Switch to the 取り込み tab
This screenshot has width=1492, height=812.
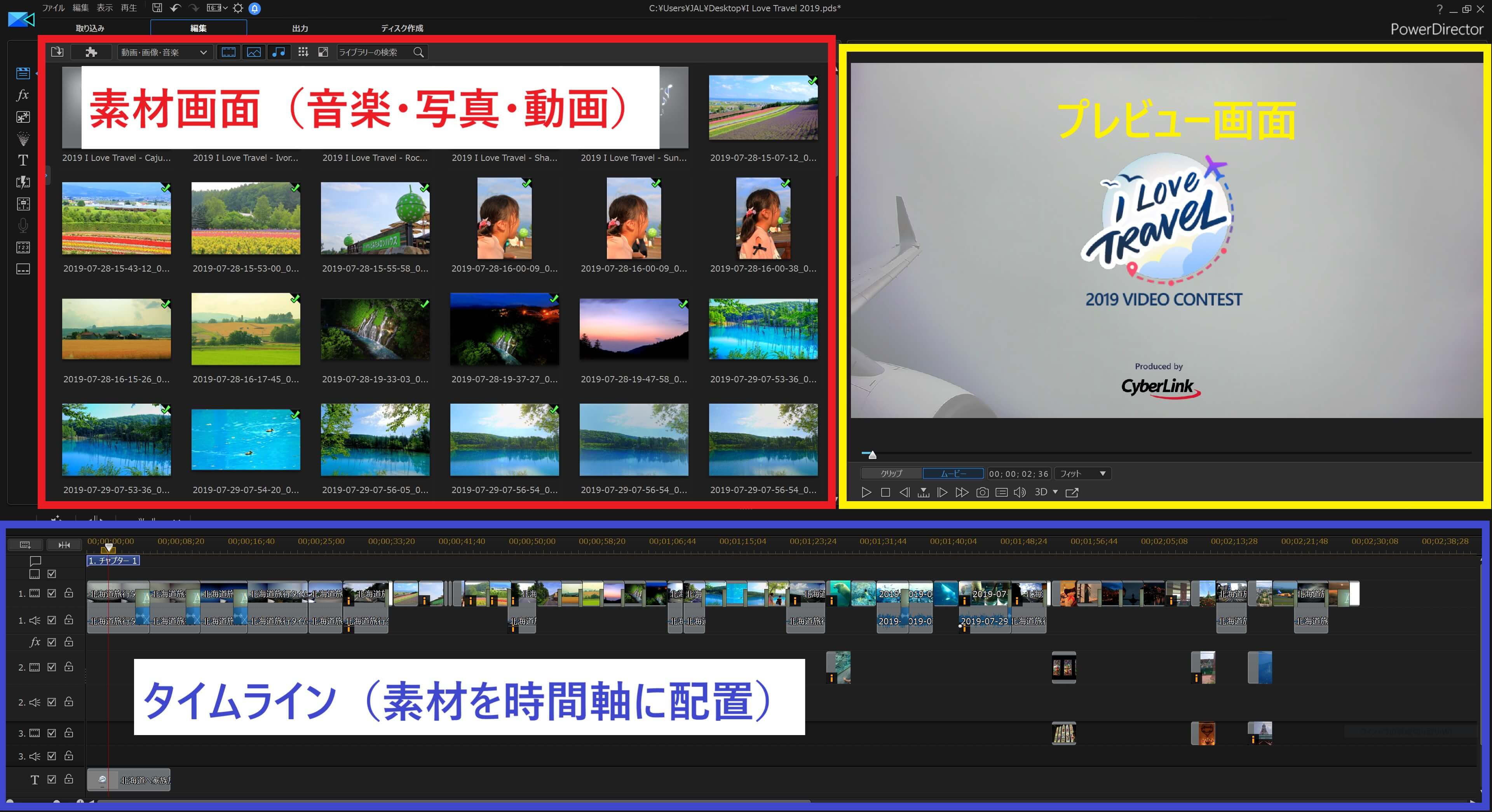90,28
